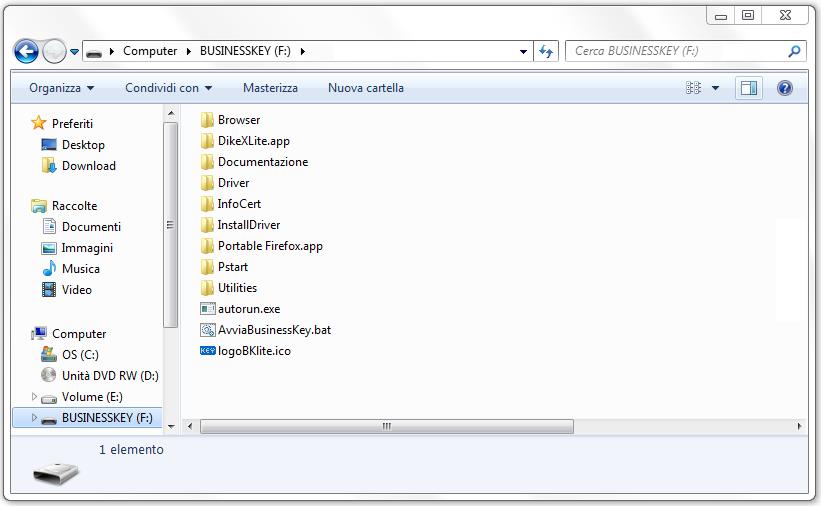Click the search magnifier icon

pyautogui.click(x=794, y=51)
